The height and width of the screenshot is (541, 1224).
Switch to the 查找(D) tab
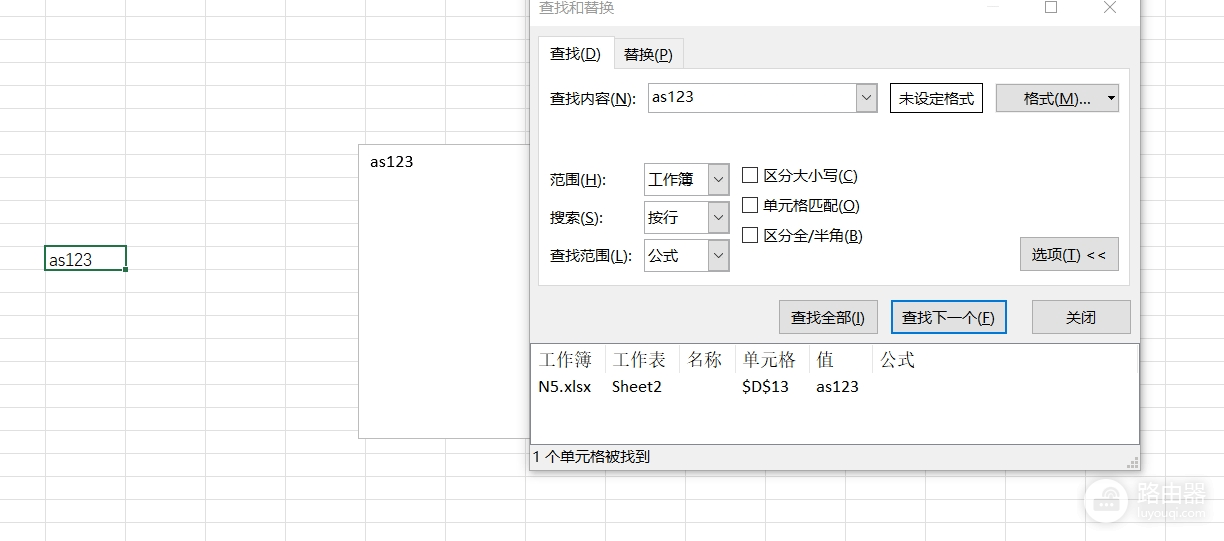575,54
